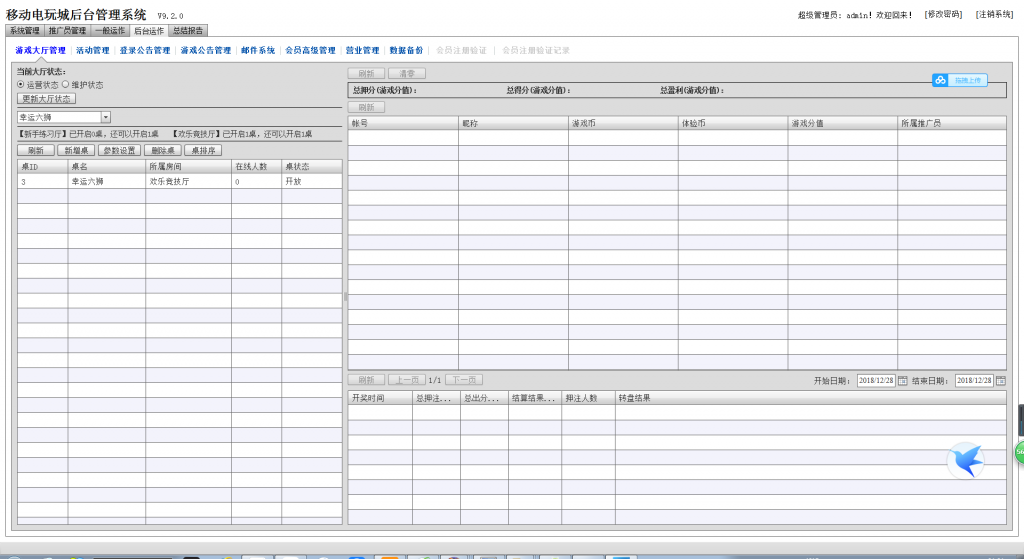Open the end date calendar picker icon
1024x559 pixels.
point(1000,381)
